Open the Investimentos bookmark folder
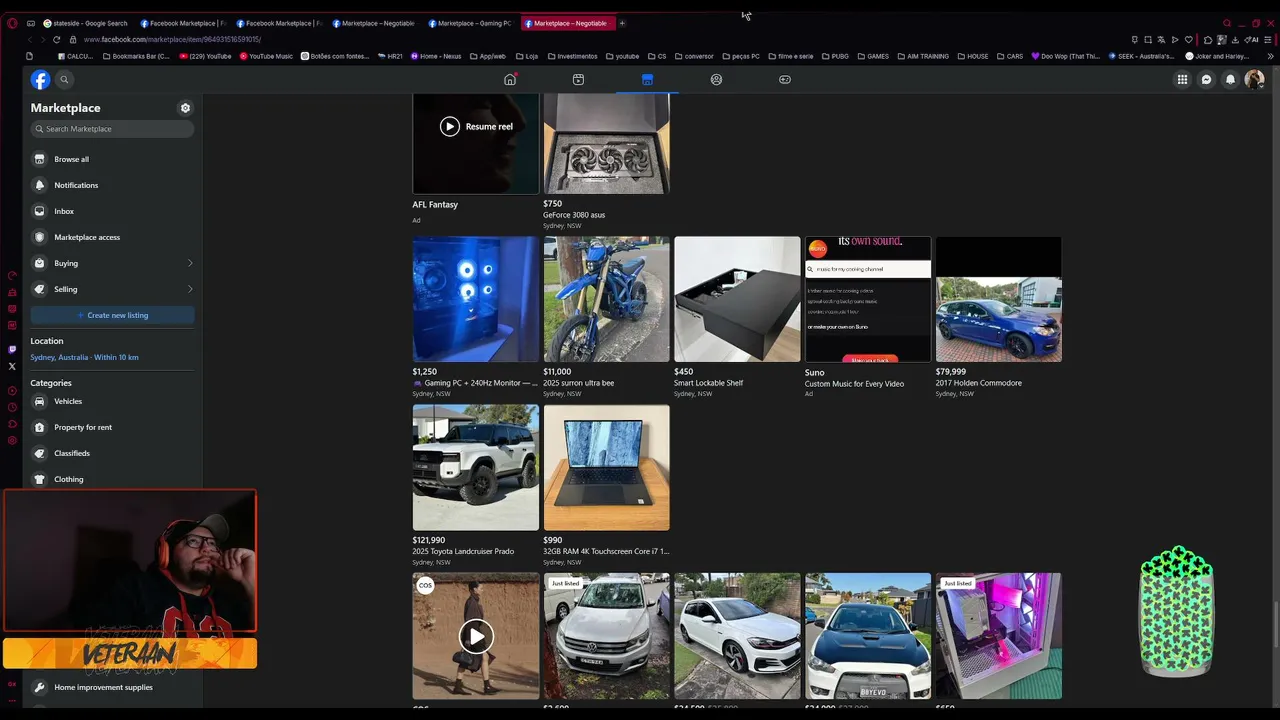The image size is (1280, 720). (572, 56)
